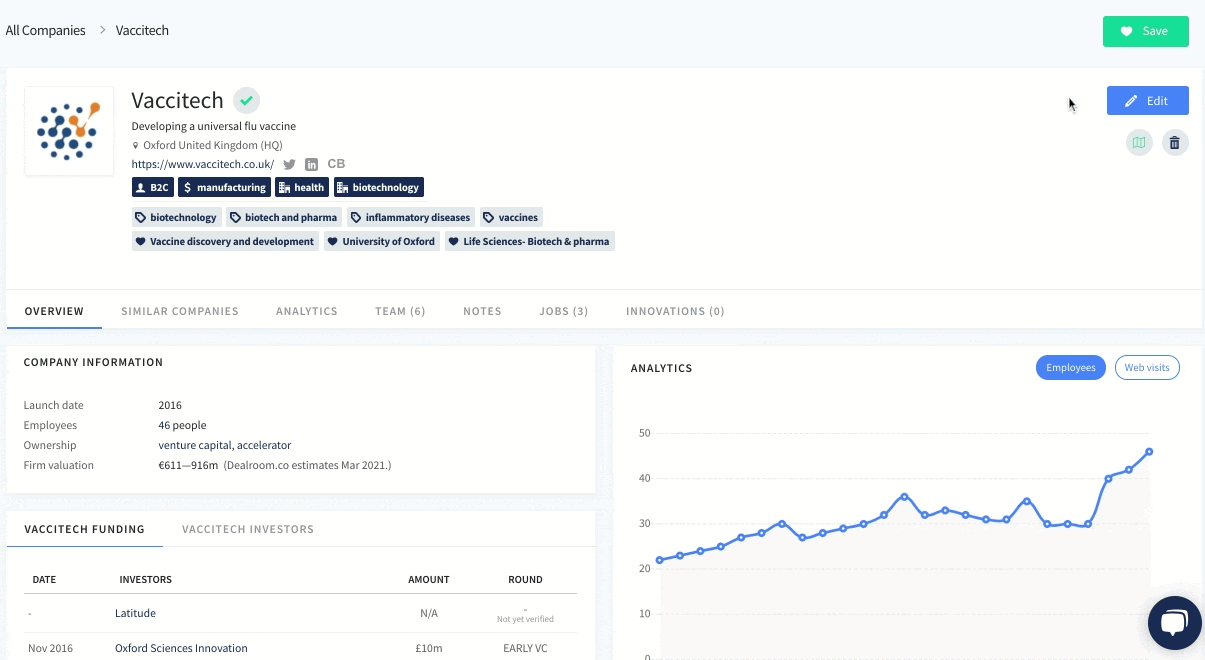The height and width of the screenshot is (660, 1205).
Task: Click the green verified checkmark badge
Action: pos(247,100)
